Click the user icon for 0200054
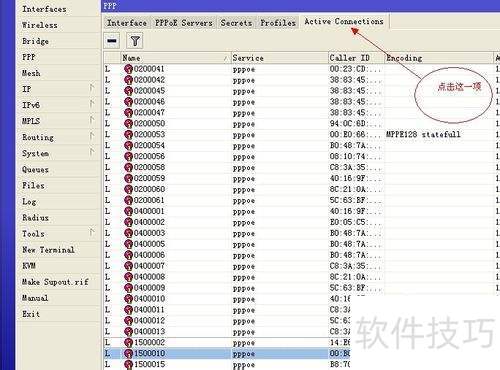This screenshot has height=370, width=500. pyautogui.click(x=128, y=146)
